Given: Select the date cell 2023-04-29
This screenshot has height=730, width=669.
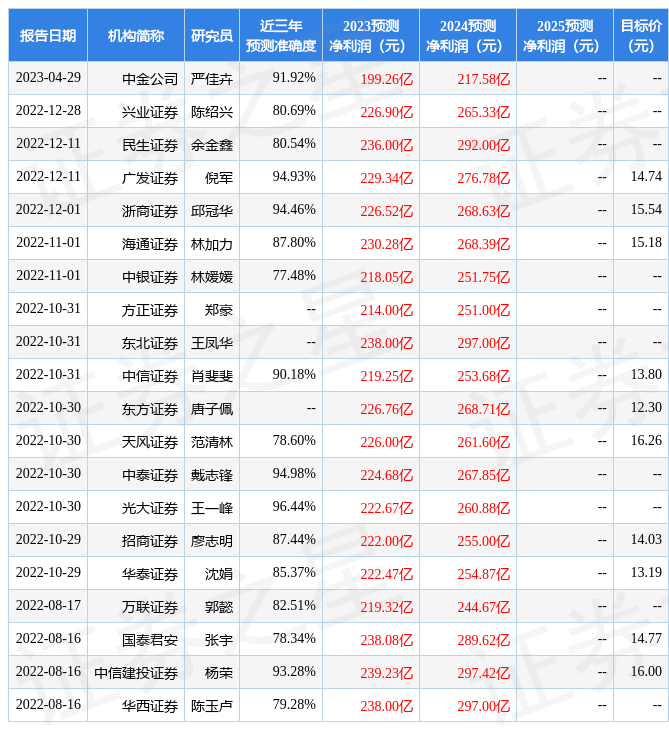Looking at the screenshot, I should point(48,77).
